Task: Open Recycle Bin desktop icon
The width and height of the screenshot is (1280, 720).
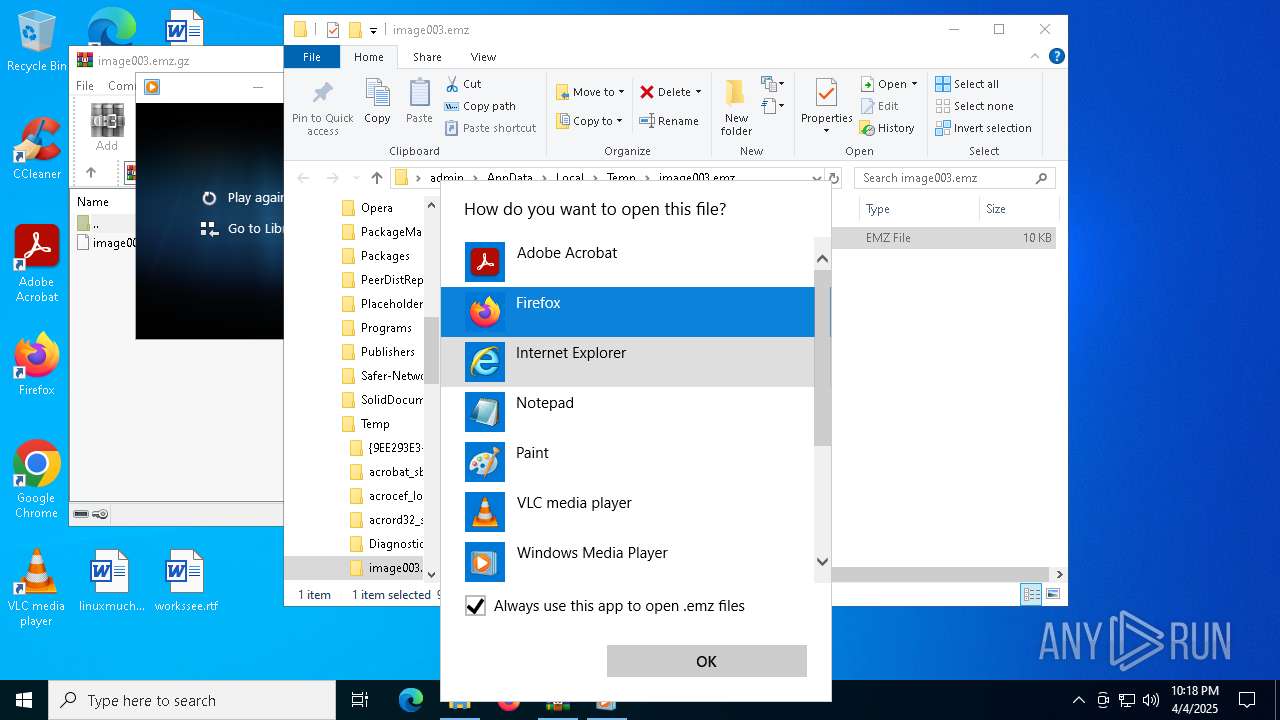Action: [x=36, y=42]
